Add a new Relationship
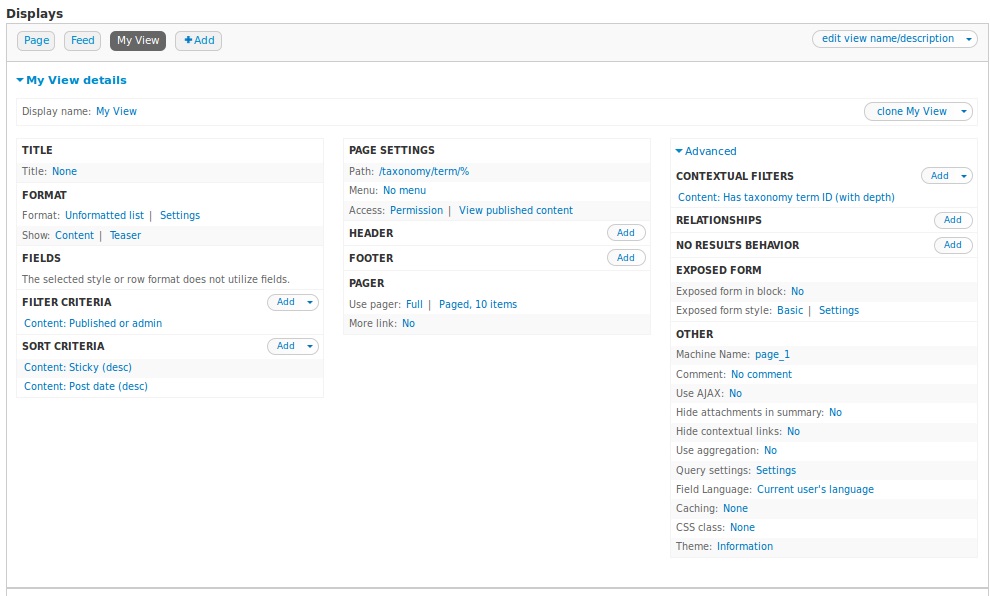The height and width of the screenshot is (596, 990). coord(952,220)
